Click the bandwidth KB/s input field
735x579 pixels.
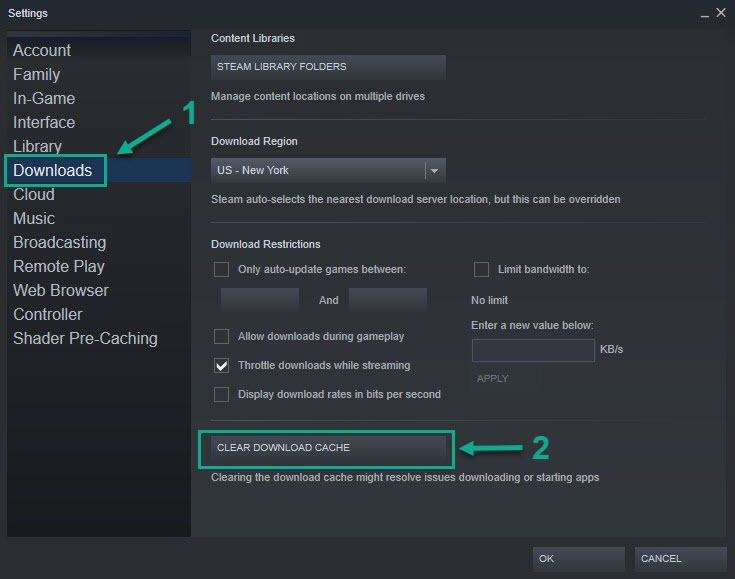click(533, 350)
